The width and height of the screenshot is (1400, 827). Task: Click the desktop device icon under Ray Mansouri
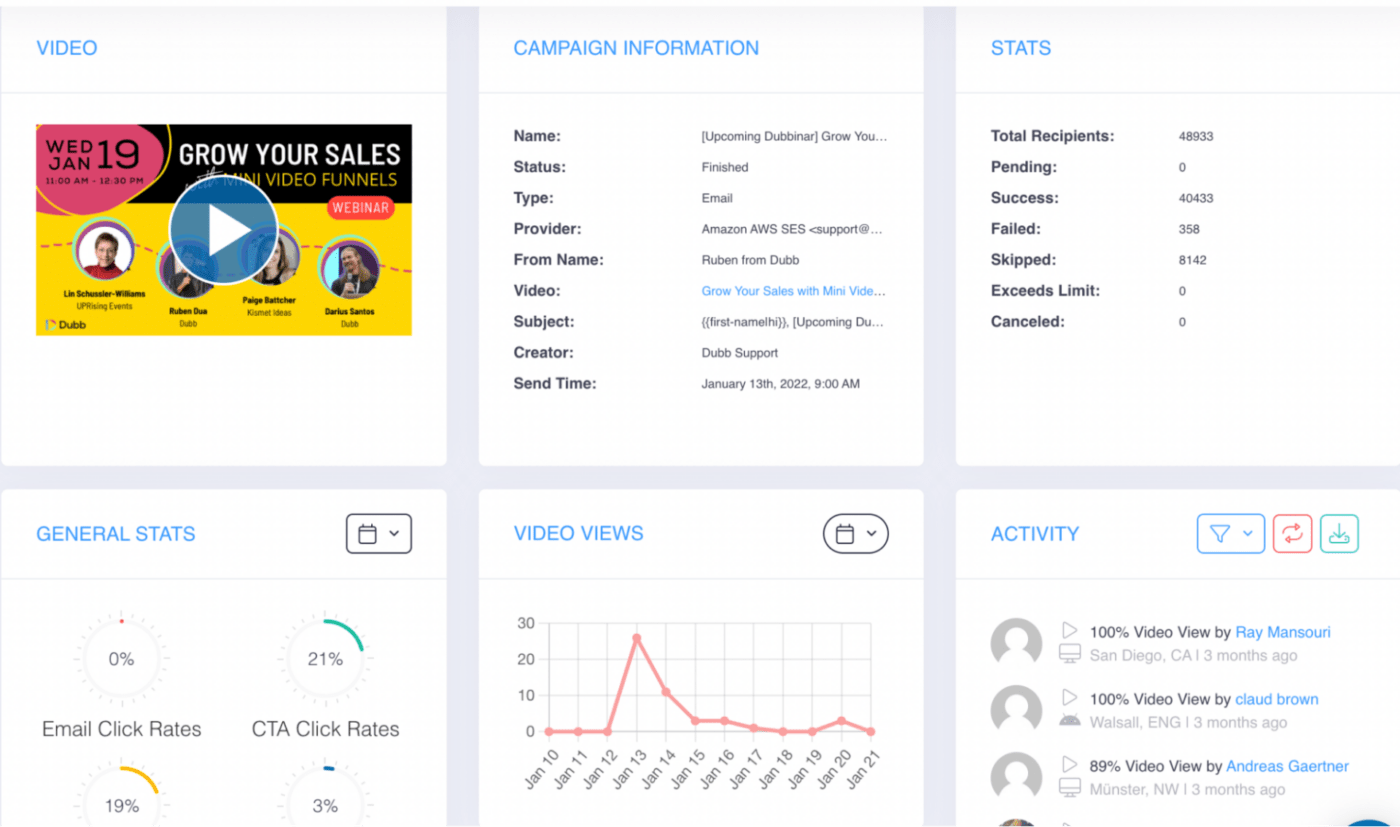[1070, 655]
